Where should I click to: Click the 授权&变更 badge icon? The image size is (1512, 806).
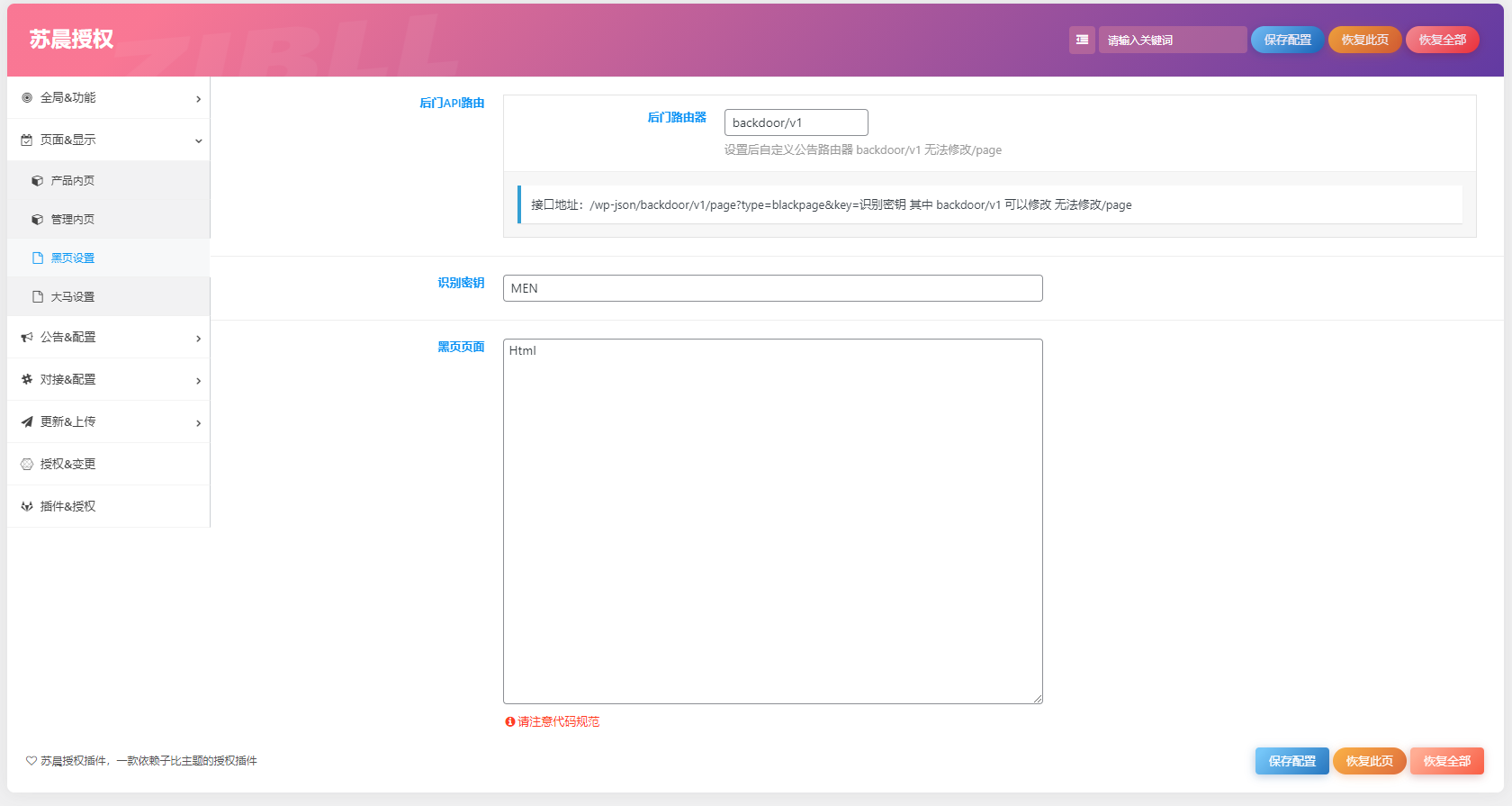pos(27,464)
